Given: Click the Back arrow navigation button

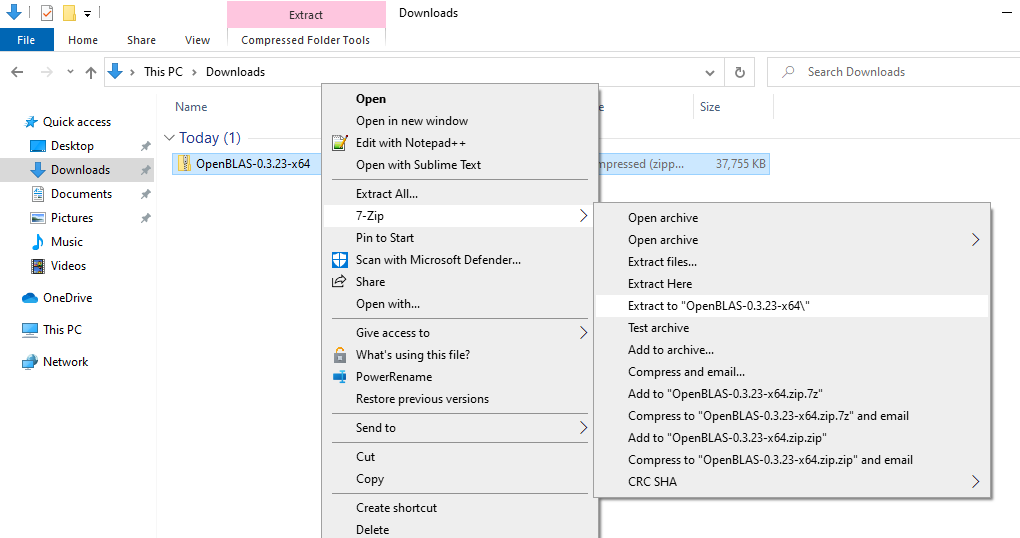Looking at the screenshot, I should [18, 72].
